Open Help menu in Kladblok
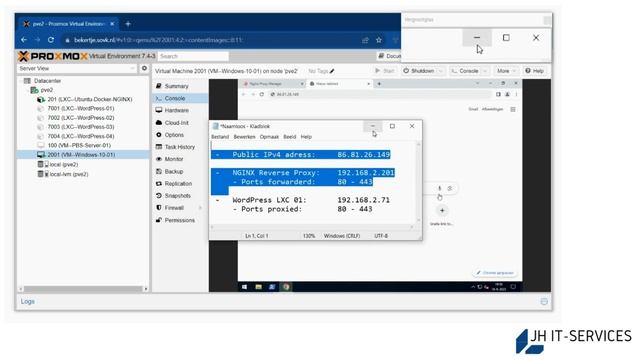Screen dimensions: 640x360 306,137
